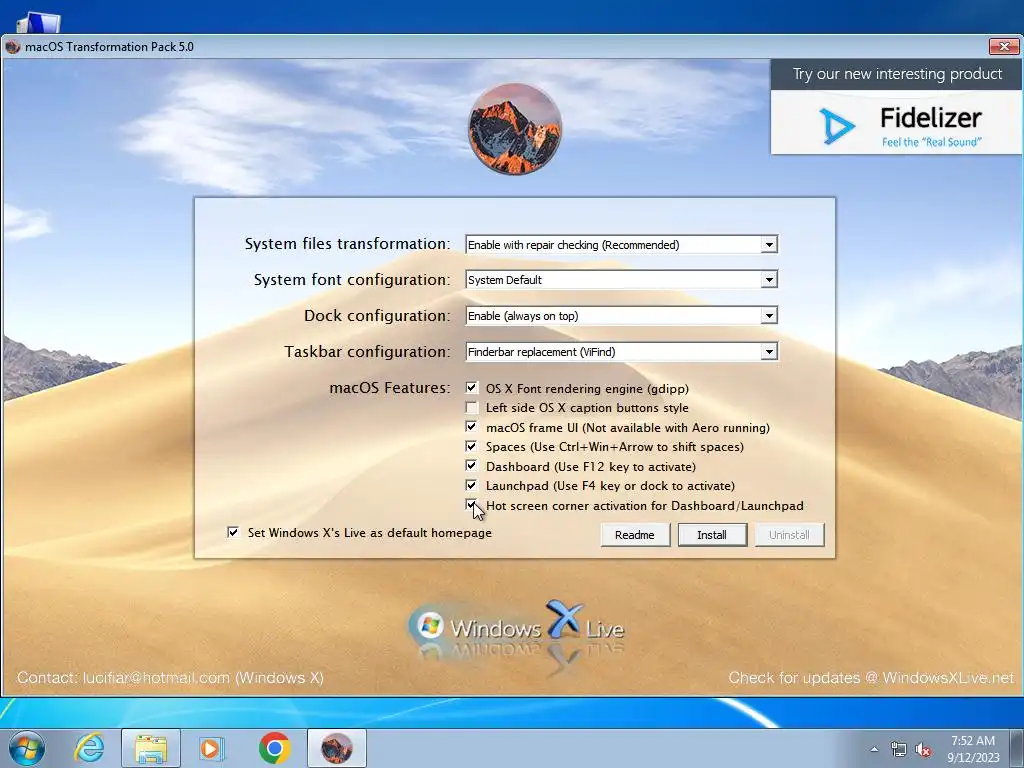Click the Sierra mountain logo image

click(x=515, y=129)
